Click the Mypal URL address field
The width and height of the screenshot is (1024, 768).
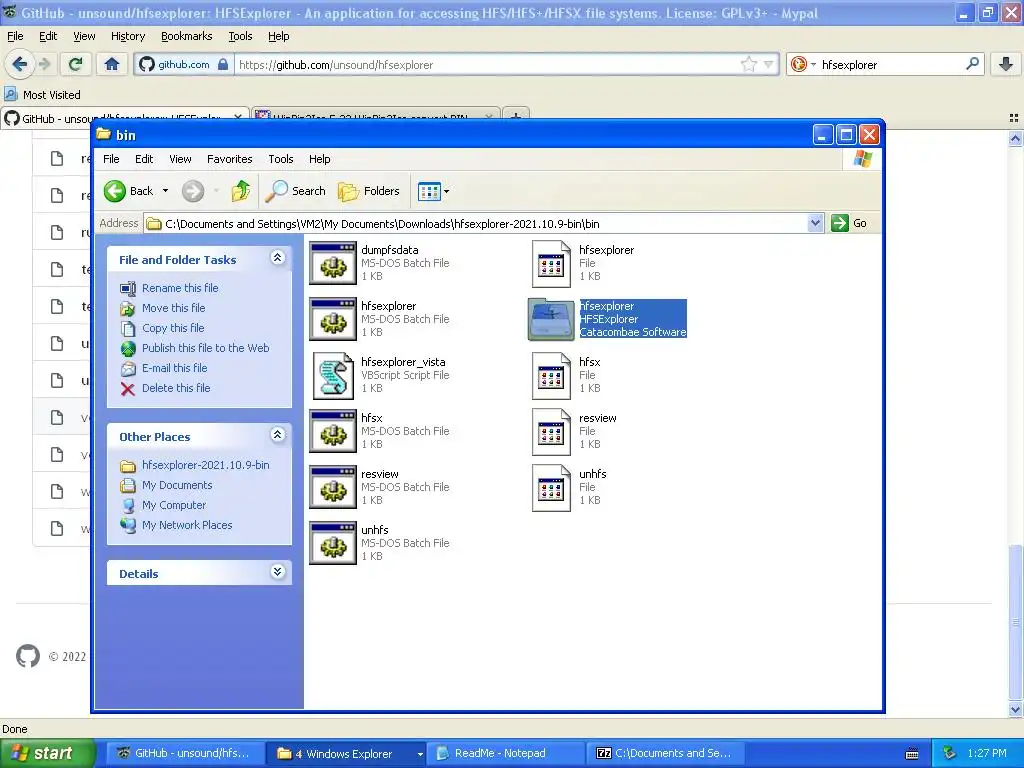(487, 65)
